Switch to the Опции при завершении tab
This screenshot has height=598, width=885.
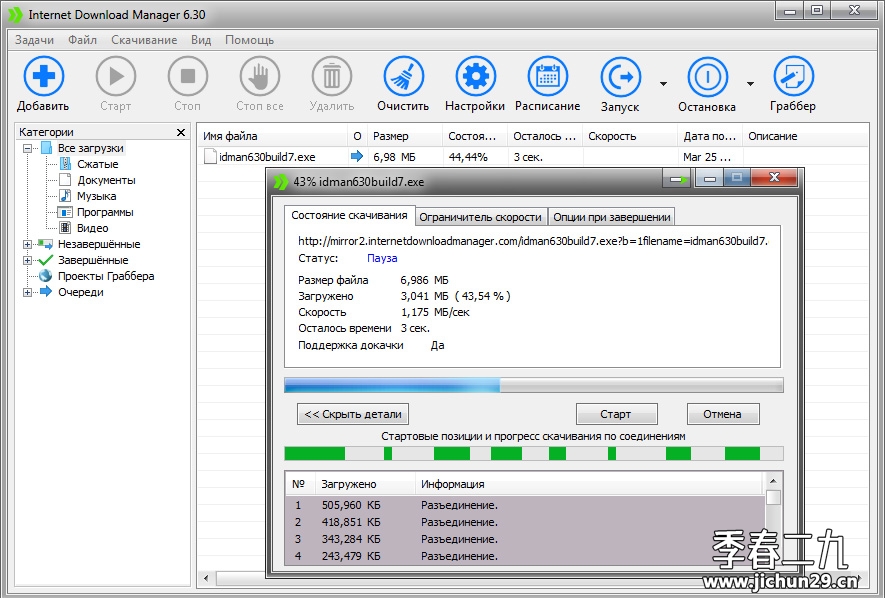click(x=612, y=217)
